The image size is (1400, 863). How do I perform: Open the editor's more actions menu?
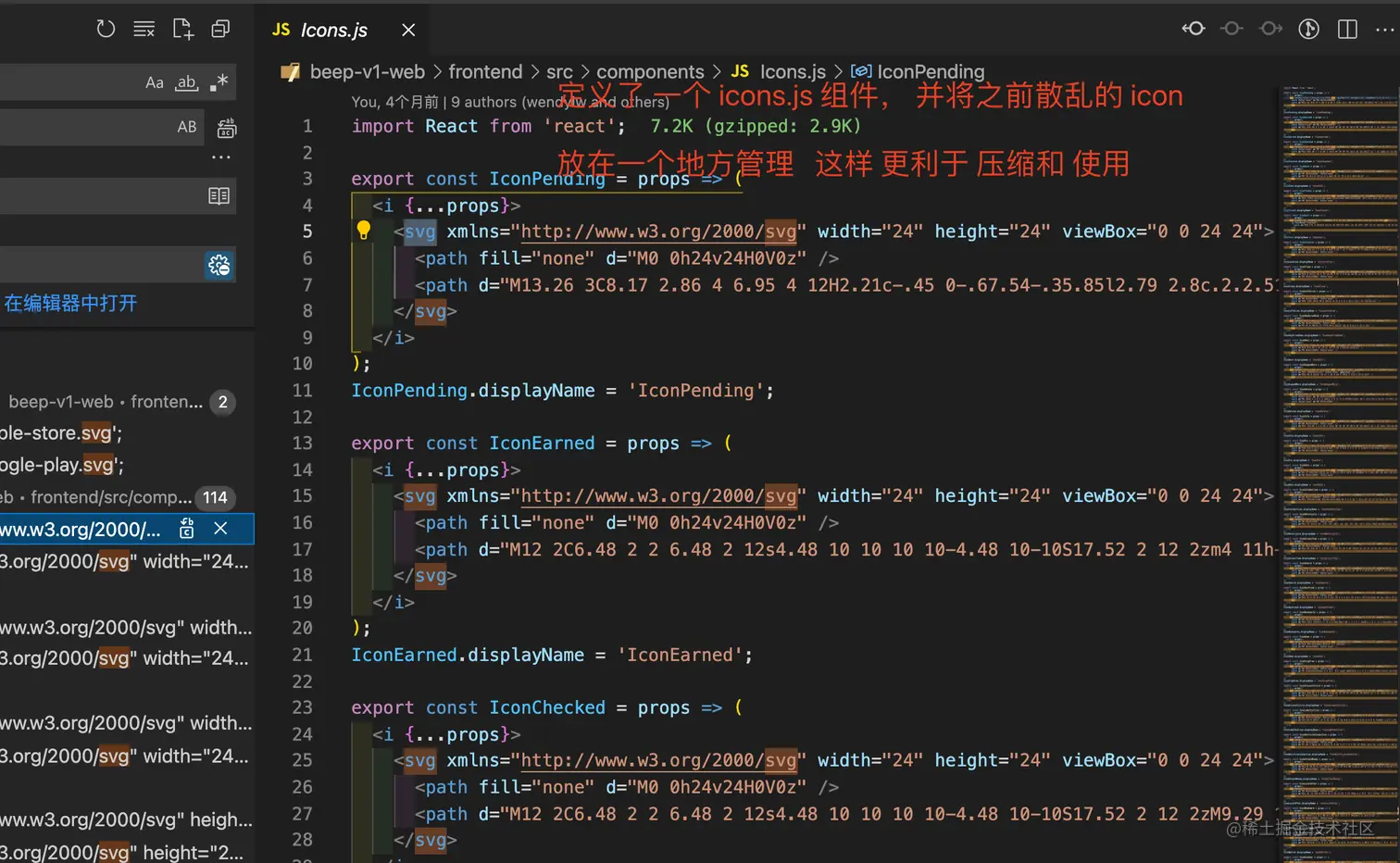(x=1385, y=29)
